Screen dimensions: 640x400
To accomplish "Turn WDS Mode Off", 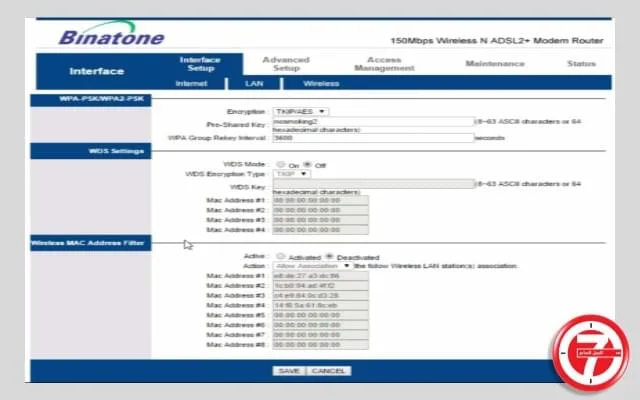I will coord(307,164).
